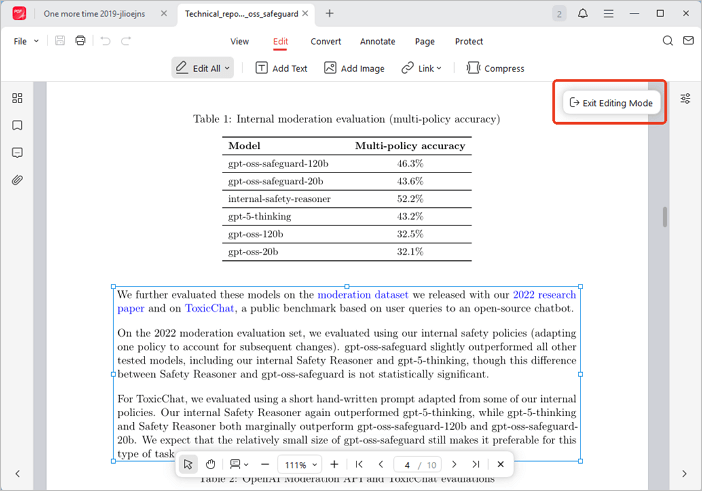Image resolution: width=702 pixels, height=491 pixels.
Task: Click the Multi-policy accuracy column header
Action: coord(410,146)
